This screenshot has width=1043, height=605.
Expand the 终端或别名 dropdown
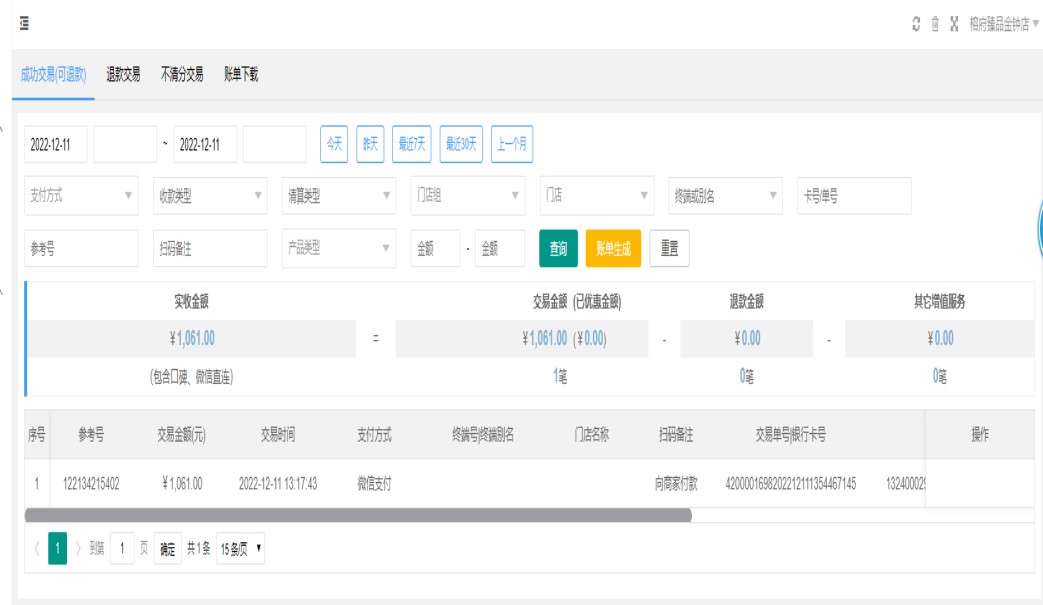point(725,196)
